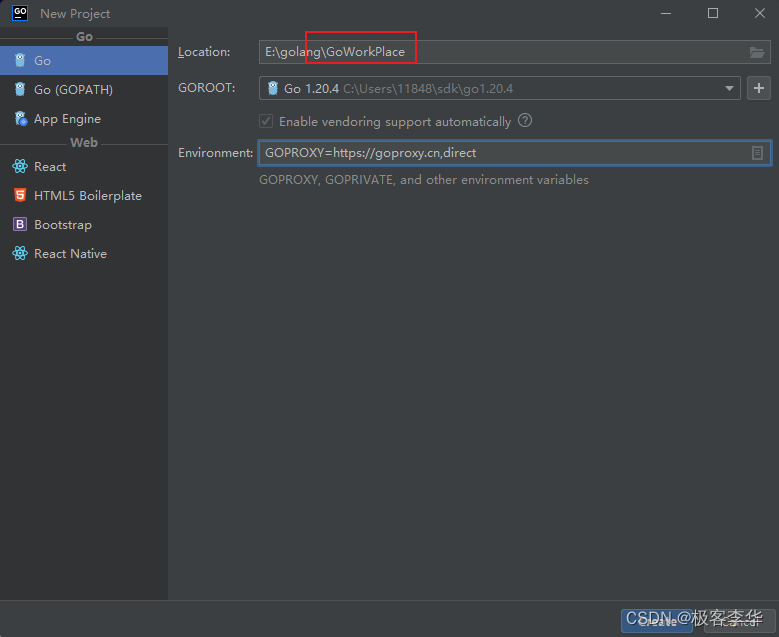Click the HTML5 shield icon
This screenshot has height=637, width=779.
click(20, 195)
